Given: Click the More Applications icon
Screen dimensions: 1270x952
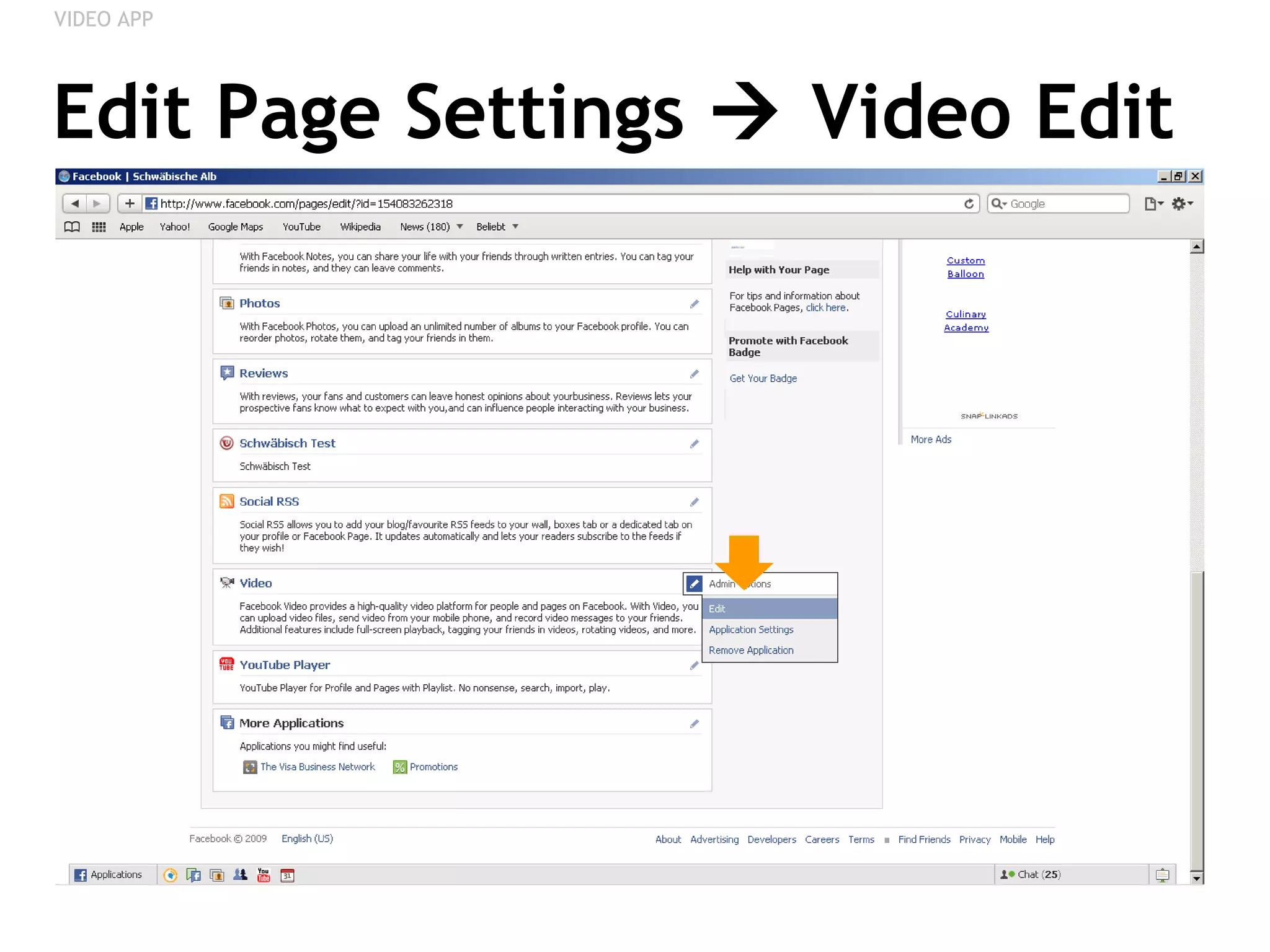Looking at the screenshot, I should (x=227, y=723).
